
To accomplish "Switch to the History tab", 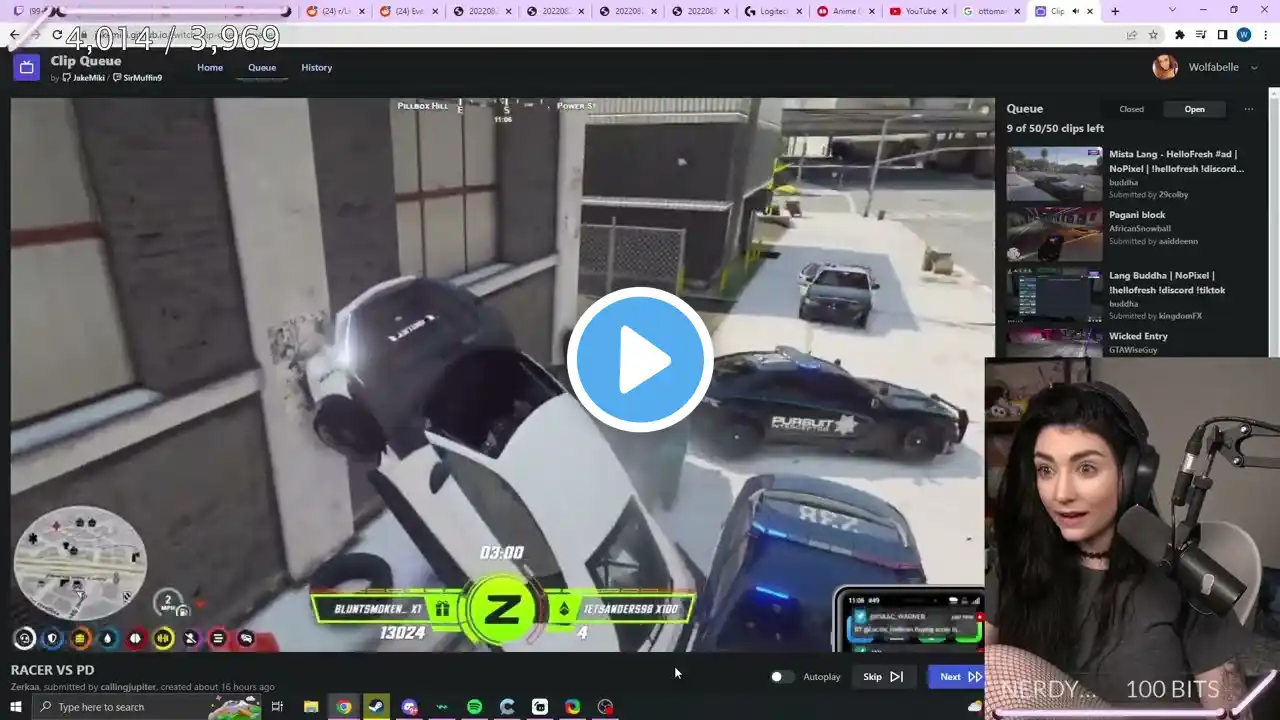I will pos(316,67).
